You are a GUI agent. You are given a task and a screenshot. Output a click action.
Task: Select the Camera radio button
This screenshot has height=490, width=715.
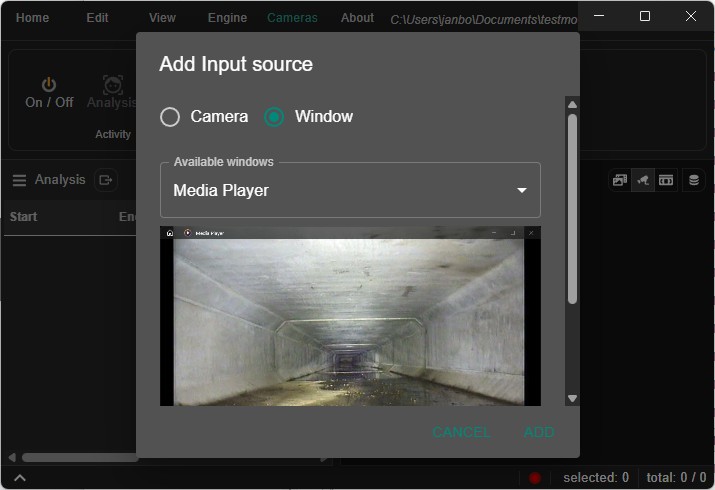click(x=170, y=117)
